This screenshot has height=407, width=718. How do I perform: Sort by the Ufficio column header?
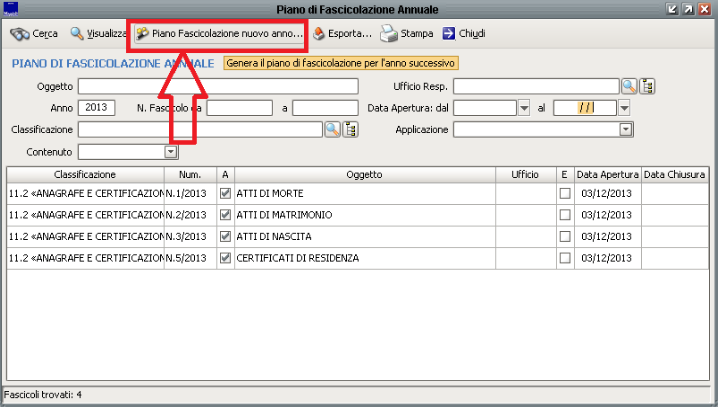(525, 174)
